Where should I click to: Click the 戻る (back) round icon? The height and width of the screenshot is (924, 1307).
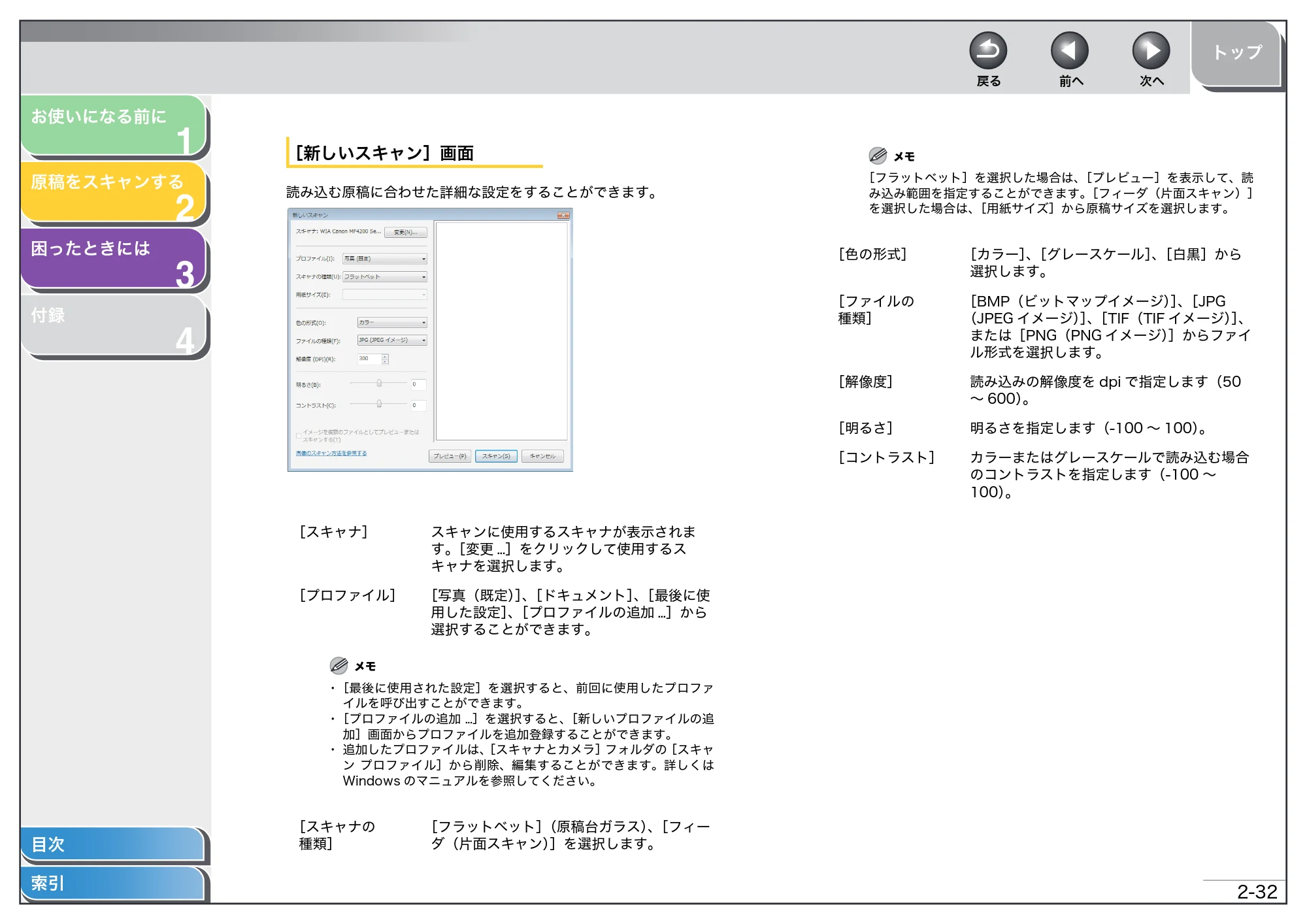pyautogui.click(x=987, y=50)
